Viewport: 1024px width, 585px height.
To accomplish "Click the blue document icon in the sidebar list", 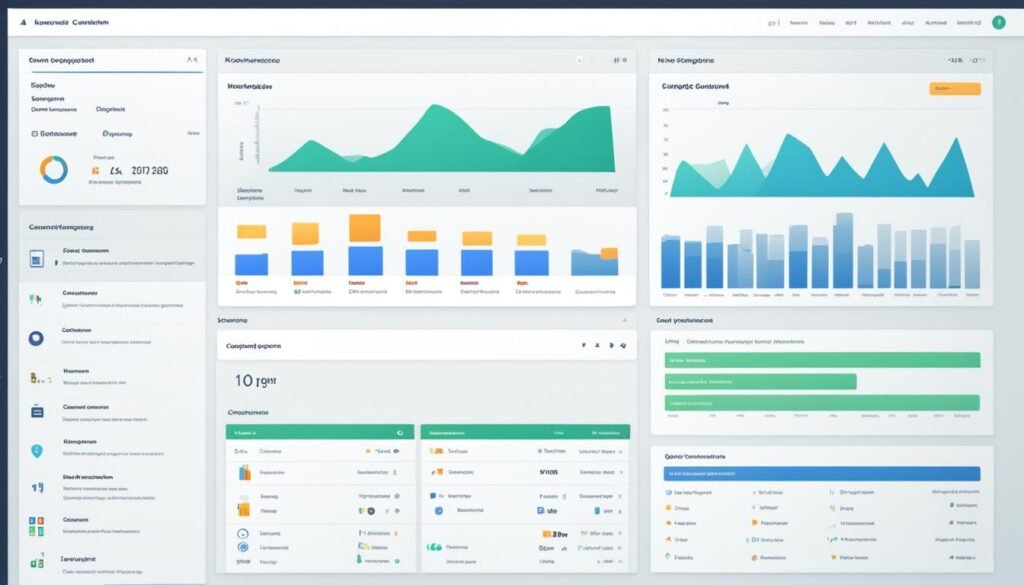I will pyautogui.click(x=36, y=260).
